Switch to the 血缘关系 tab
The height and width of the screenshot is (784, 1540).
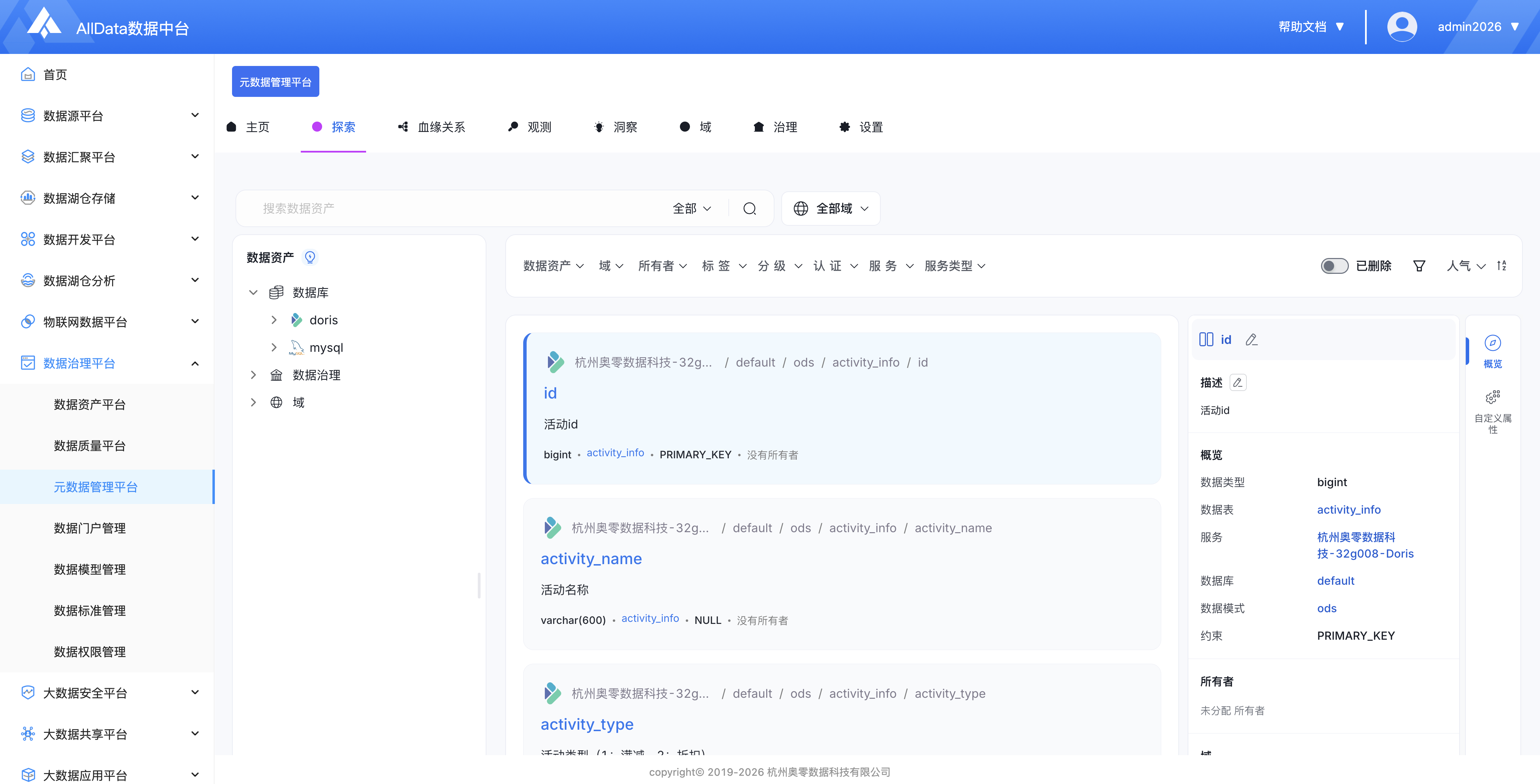[432, 127]
